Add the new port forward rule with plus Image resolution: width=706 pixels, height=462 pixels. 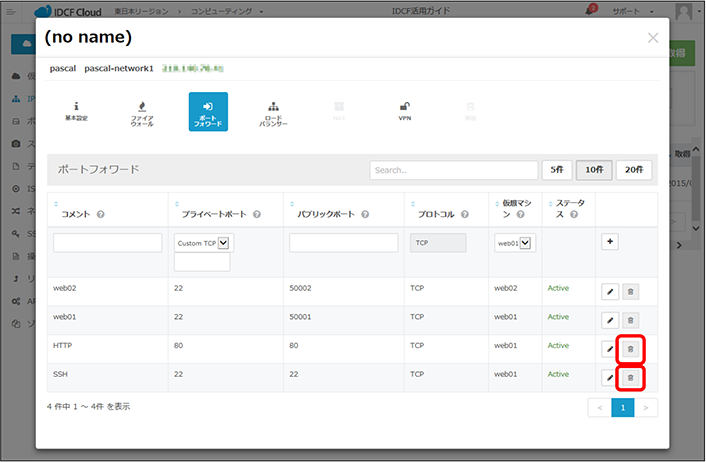tap(610, 242)
